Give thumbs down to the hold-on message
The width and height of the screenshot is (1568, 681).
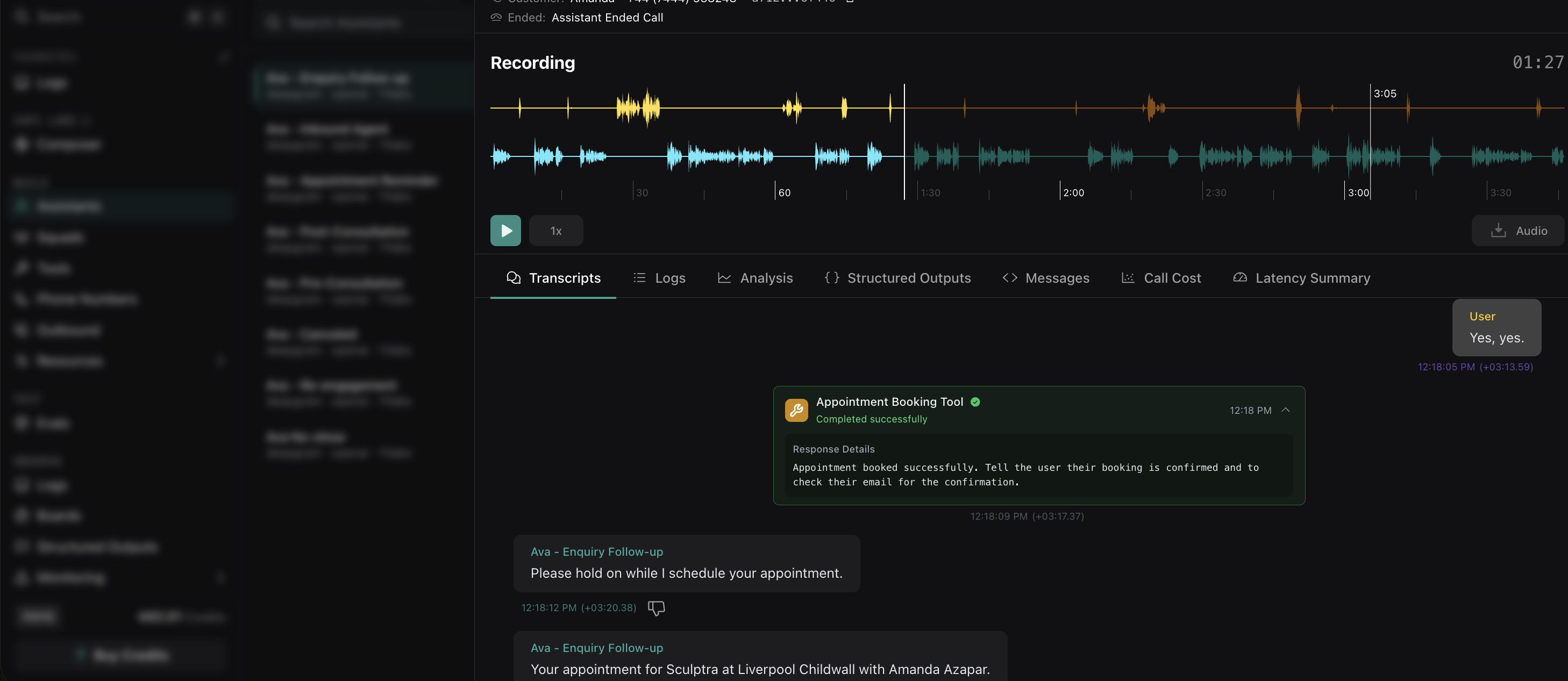click(656, 607)
